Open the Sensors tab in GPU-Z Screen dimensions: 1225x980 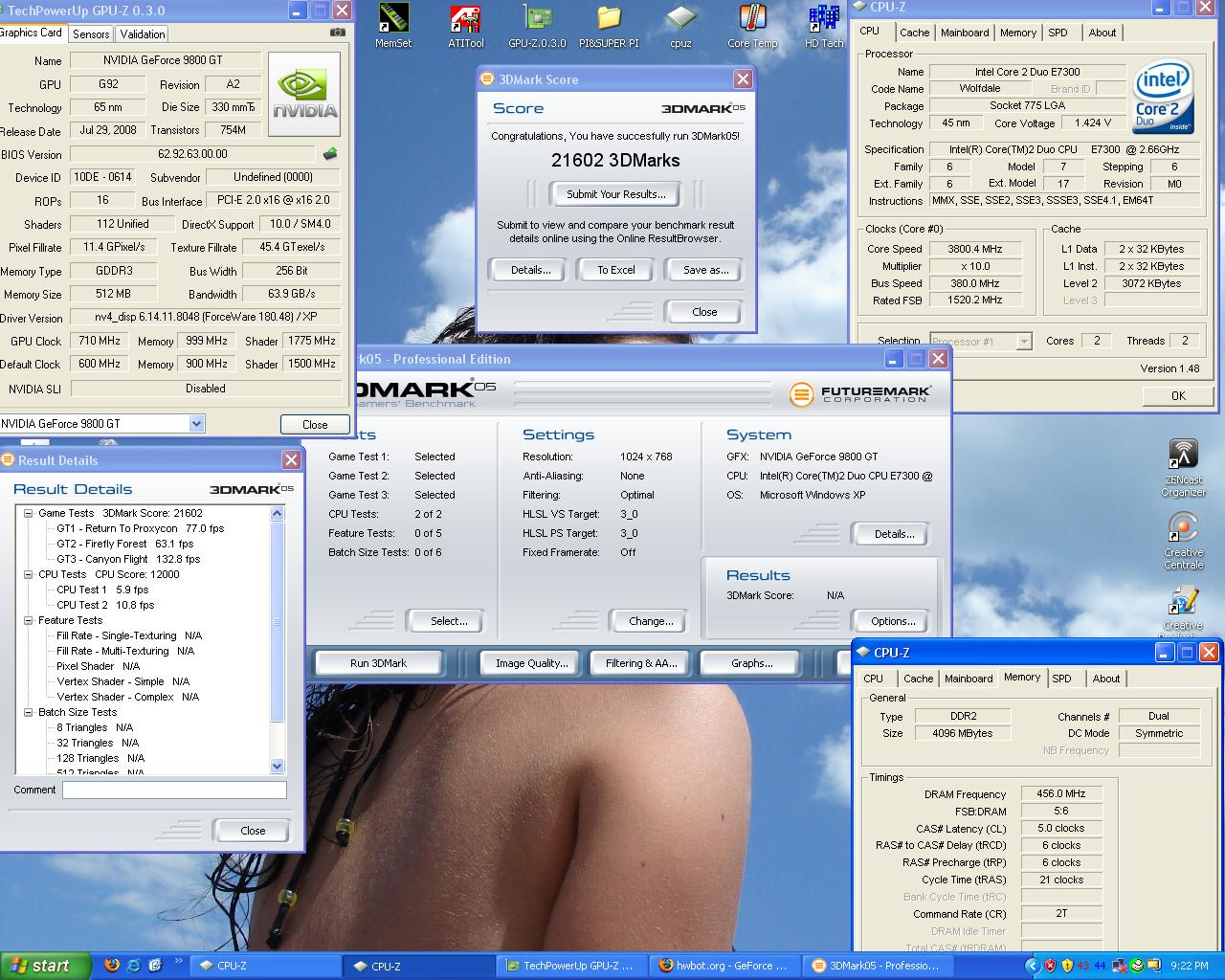pyautogui.click(x=91, y=33)
